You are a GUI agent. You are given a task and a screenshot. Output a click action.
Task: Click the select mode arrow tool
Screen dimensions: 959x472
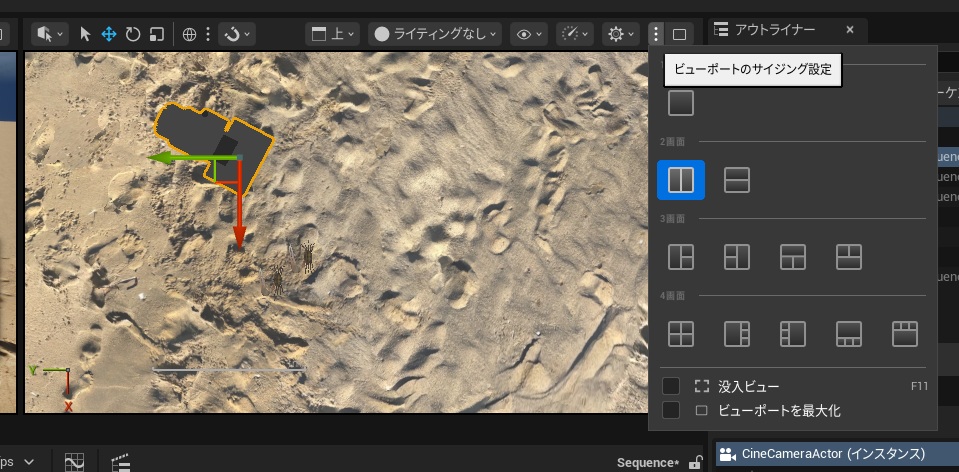[85, 34]
